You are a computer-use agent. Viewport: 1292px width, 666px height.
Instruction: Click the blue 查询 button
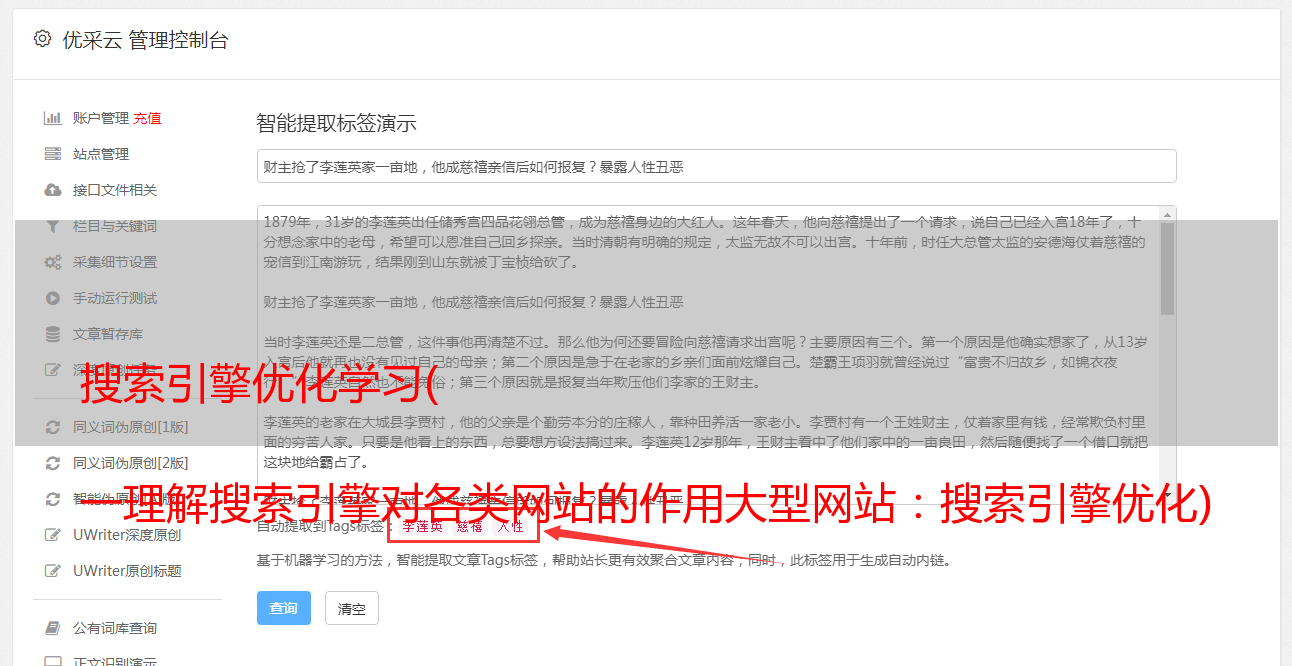[284, 608]
